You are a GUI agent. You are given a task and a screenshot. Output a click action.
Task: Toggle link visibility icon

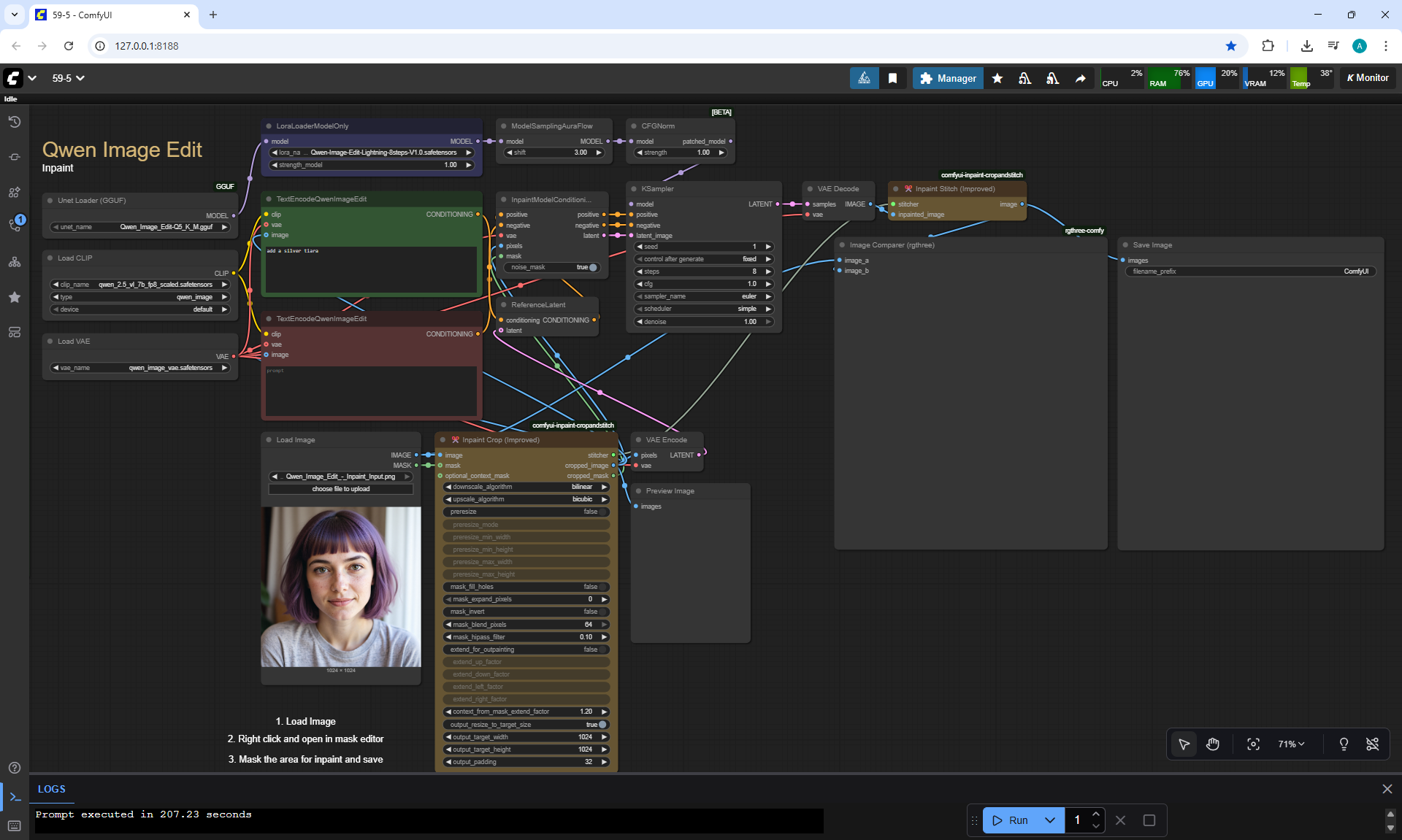(x=1373, y=744)
